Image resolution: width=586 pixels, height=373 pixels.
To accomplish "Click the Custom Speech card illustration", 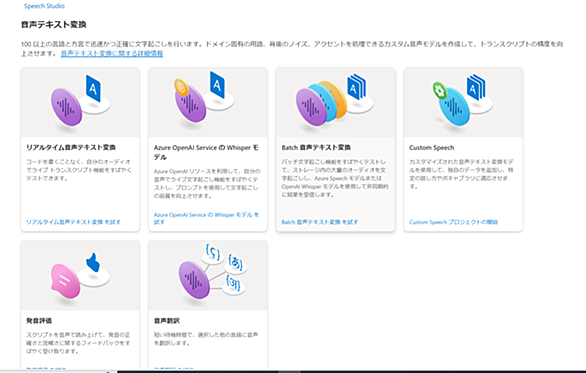I will [x=463, y=102].
